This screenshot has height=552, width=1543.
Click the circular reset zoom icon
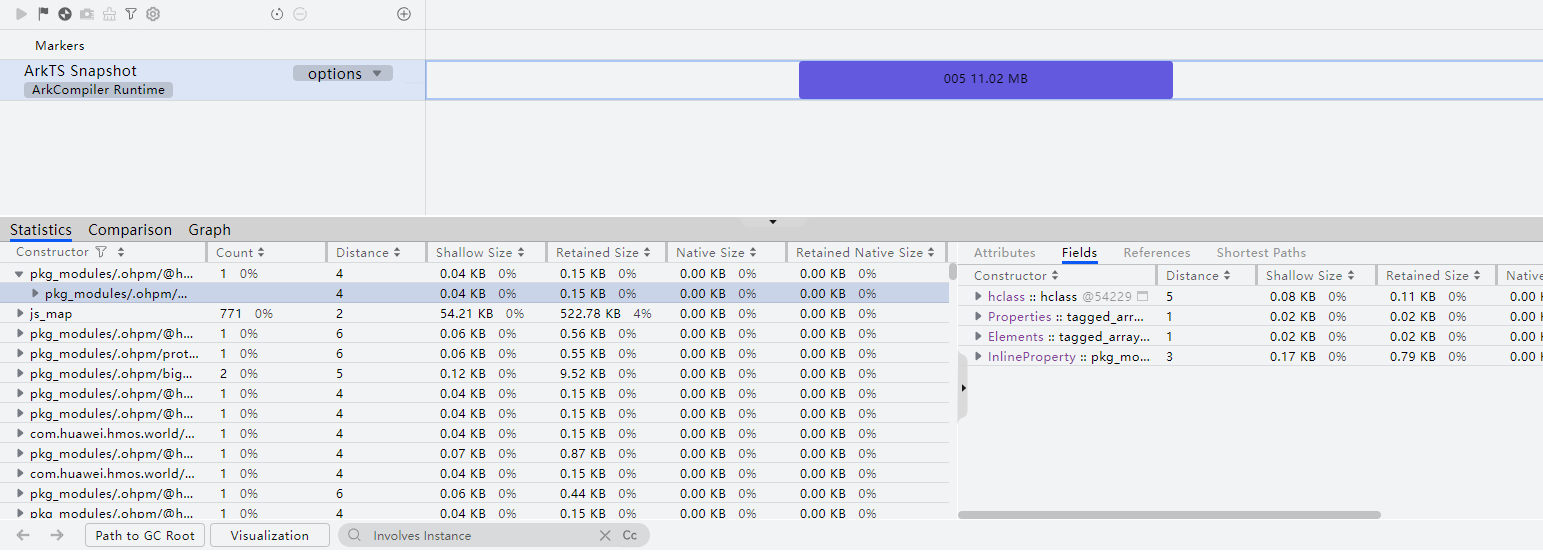tap(278, 14)
